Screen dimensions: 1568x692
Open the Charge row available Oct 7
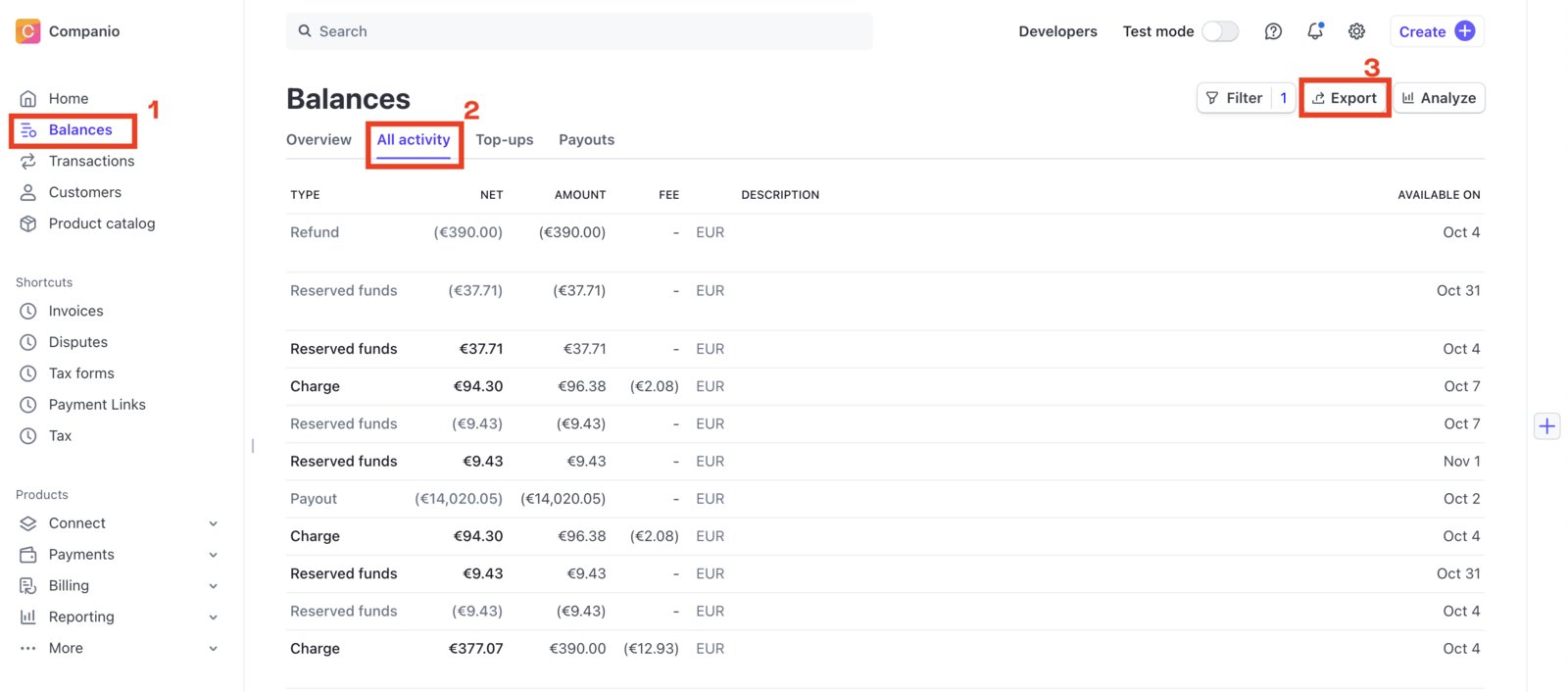[885, 386]
